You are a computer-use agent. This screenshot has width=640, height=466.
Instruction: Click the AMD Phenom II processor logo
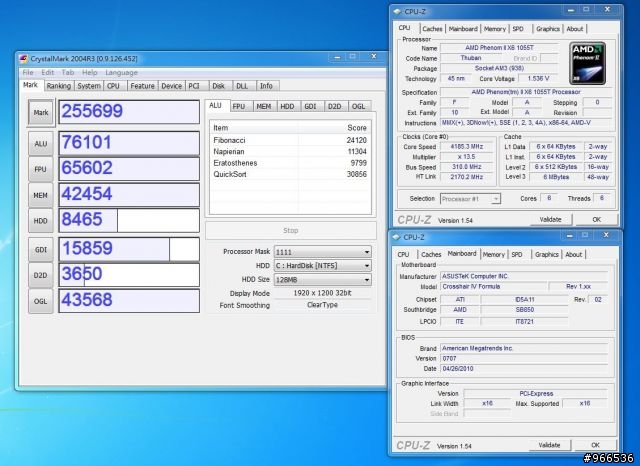(x=587, y=63)
